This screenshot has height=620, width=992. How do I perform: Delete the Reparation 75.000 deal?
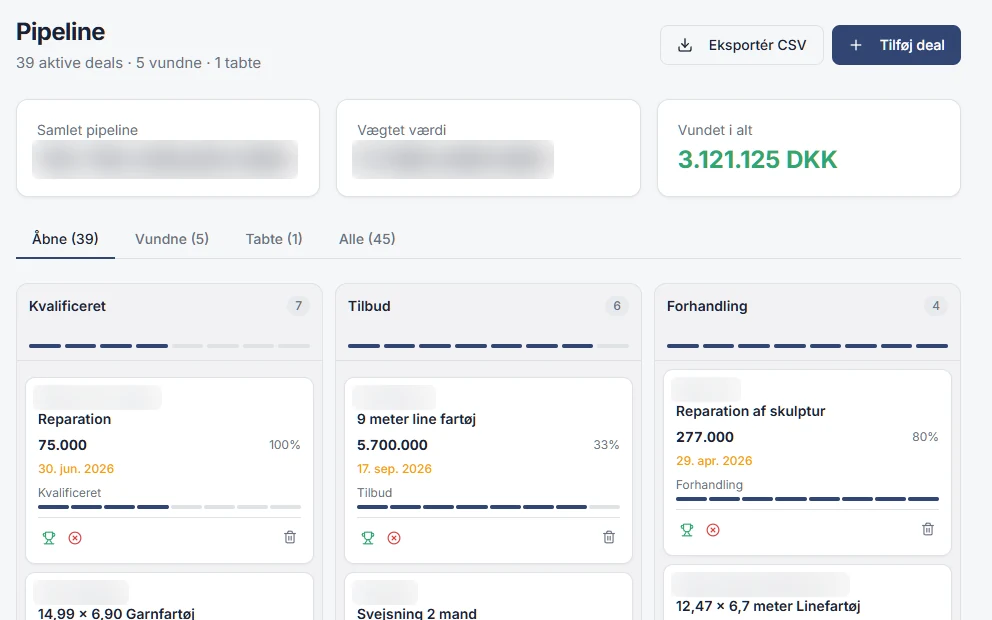coord(290,537)
